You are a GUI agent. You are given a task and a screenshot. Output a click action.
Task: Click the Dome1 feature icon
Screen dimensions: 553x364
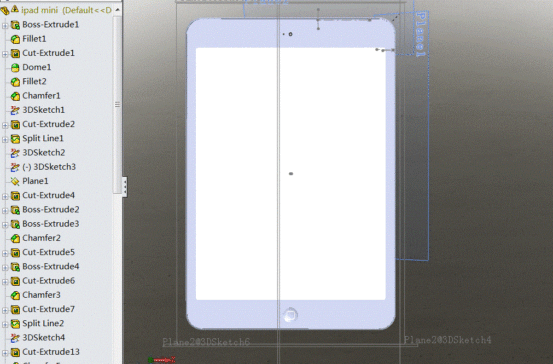(x=15, y=68)
